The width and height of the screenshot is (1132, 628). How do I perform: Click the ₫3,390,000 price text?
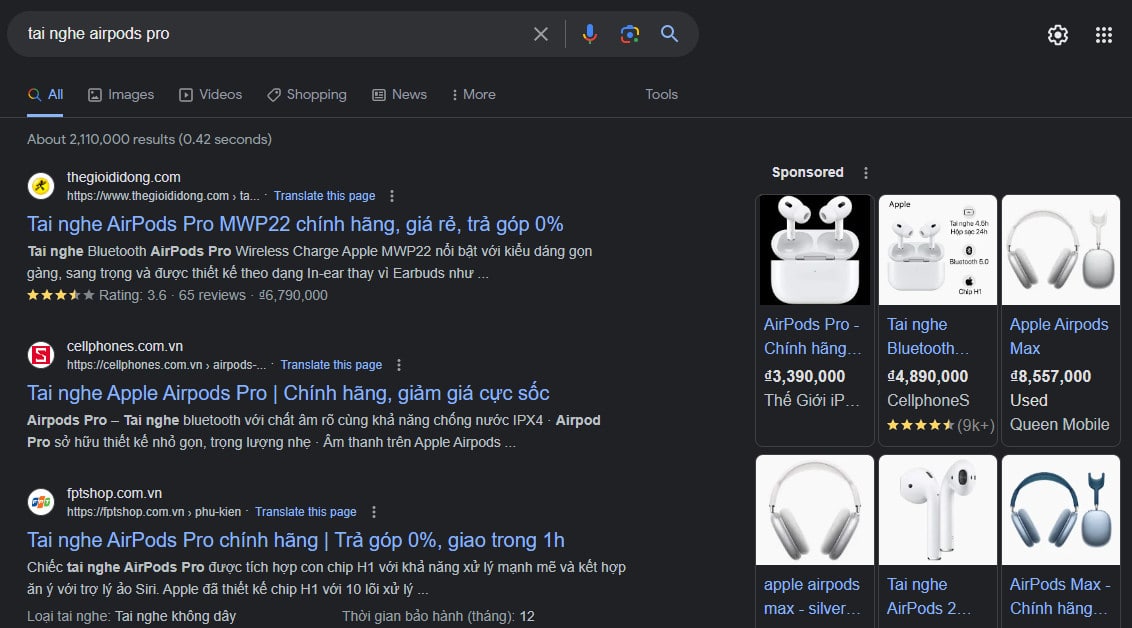click(804, 376)
